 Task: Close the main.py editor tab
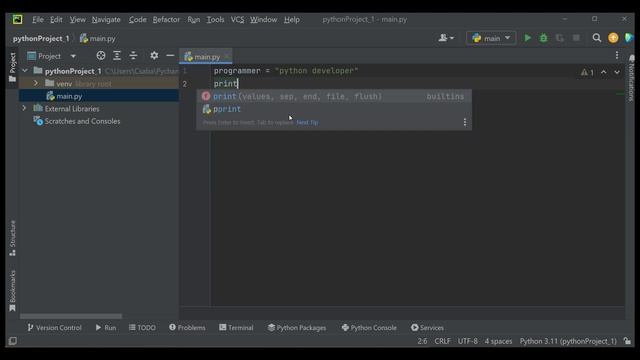pos(227,56)
